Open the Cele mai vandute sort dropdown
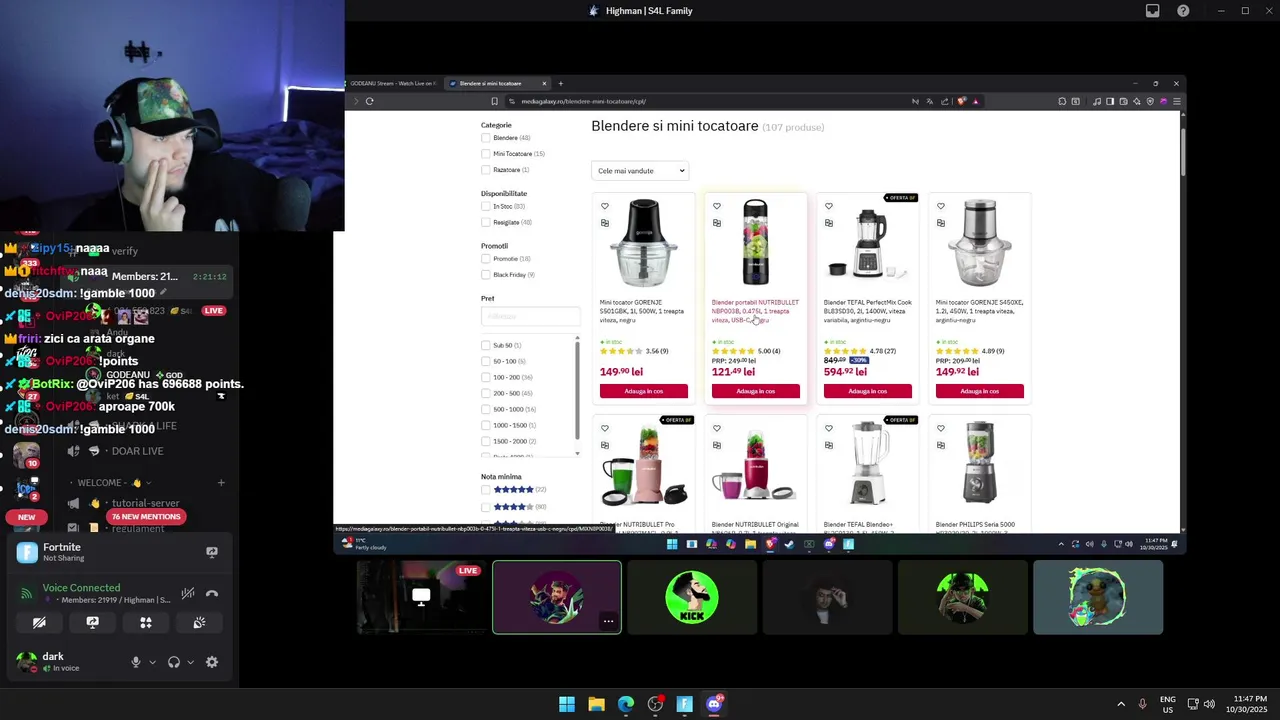Screen dimensions: 1280x720 click(x=640, y=171)
